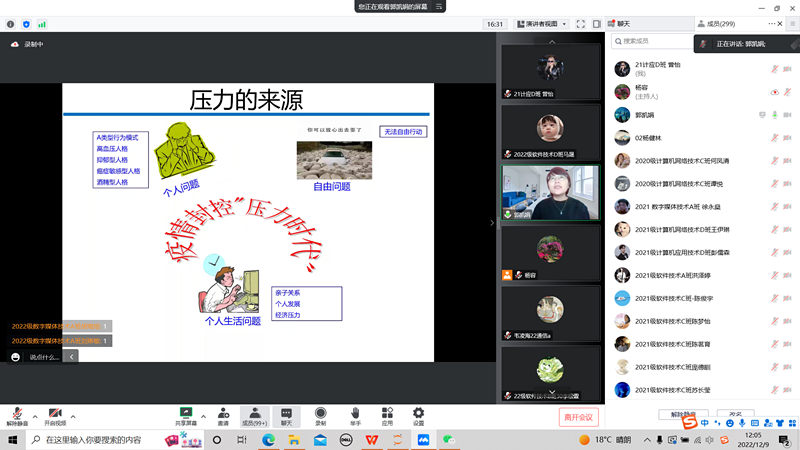This screenshot has height=450, width=800.
Task: Open the 邀请 (invite) icon
Action: tap(222, 412)
